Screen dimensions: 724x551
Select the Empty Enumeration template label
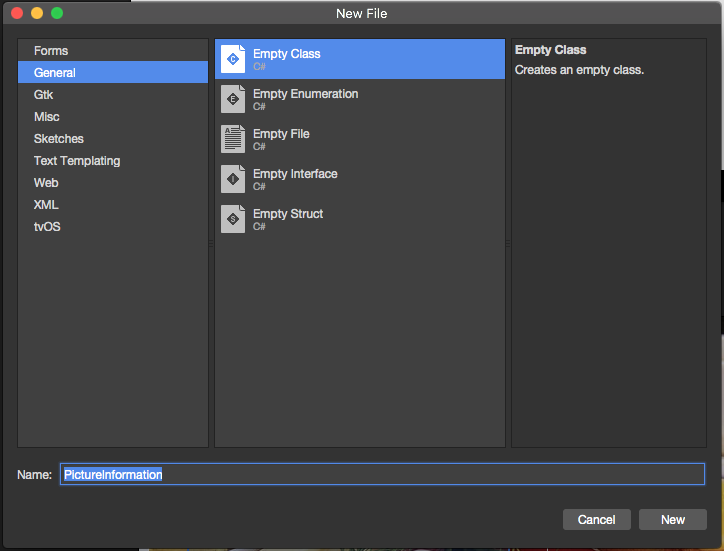click(305, 94)
